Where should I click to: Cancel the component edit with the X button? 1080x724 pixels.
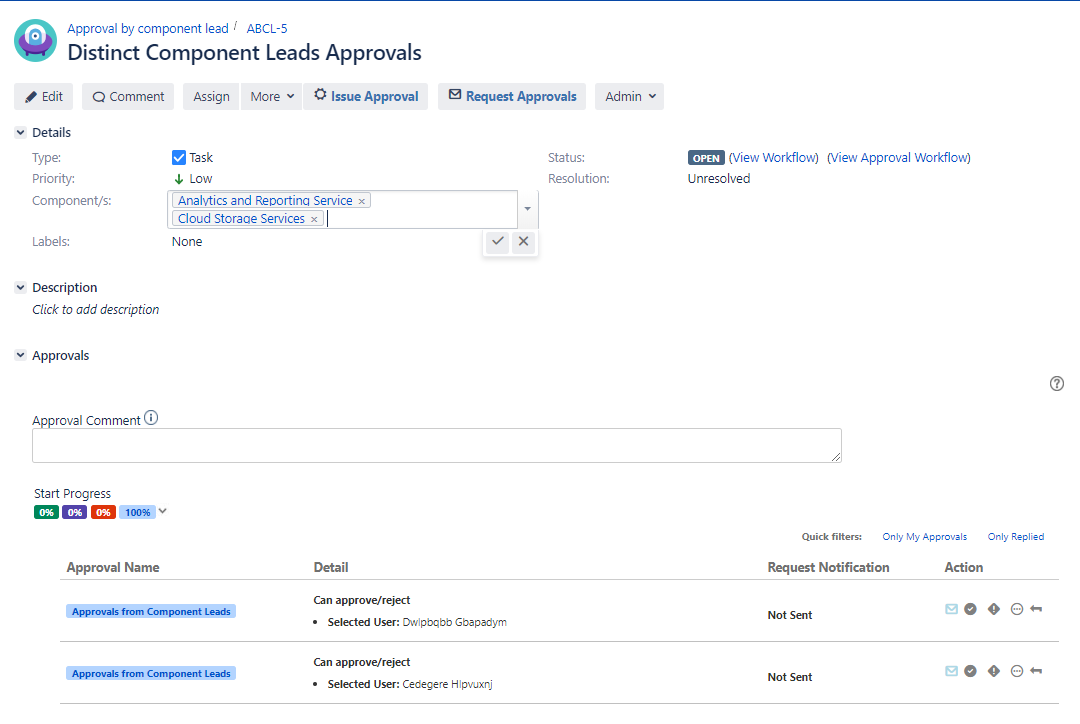(523, 241)
